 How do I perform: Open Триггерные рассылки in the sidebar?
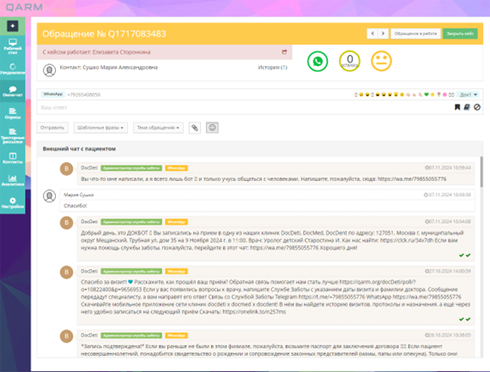click(12, 135)
